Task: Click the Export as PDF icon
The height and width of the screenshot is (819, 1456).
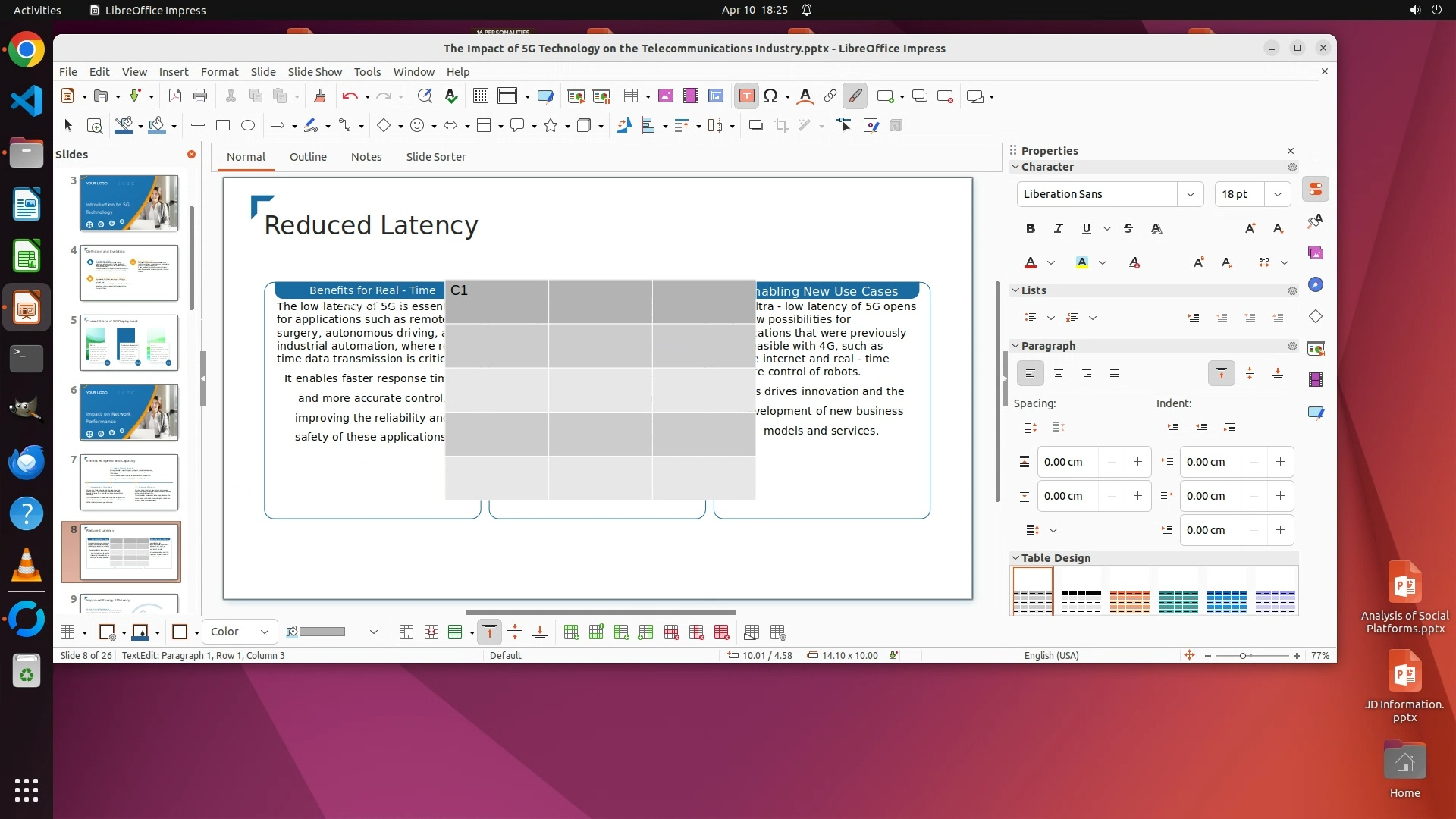Action: tap(175, 96)
